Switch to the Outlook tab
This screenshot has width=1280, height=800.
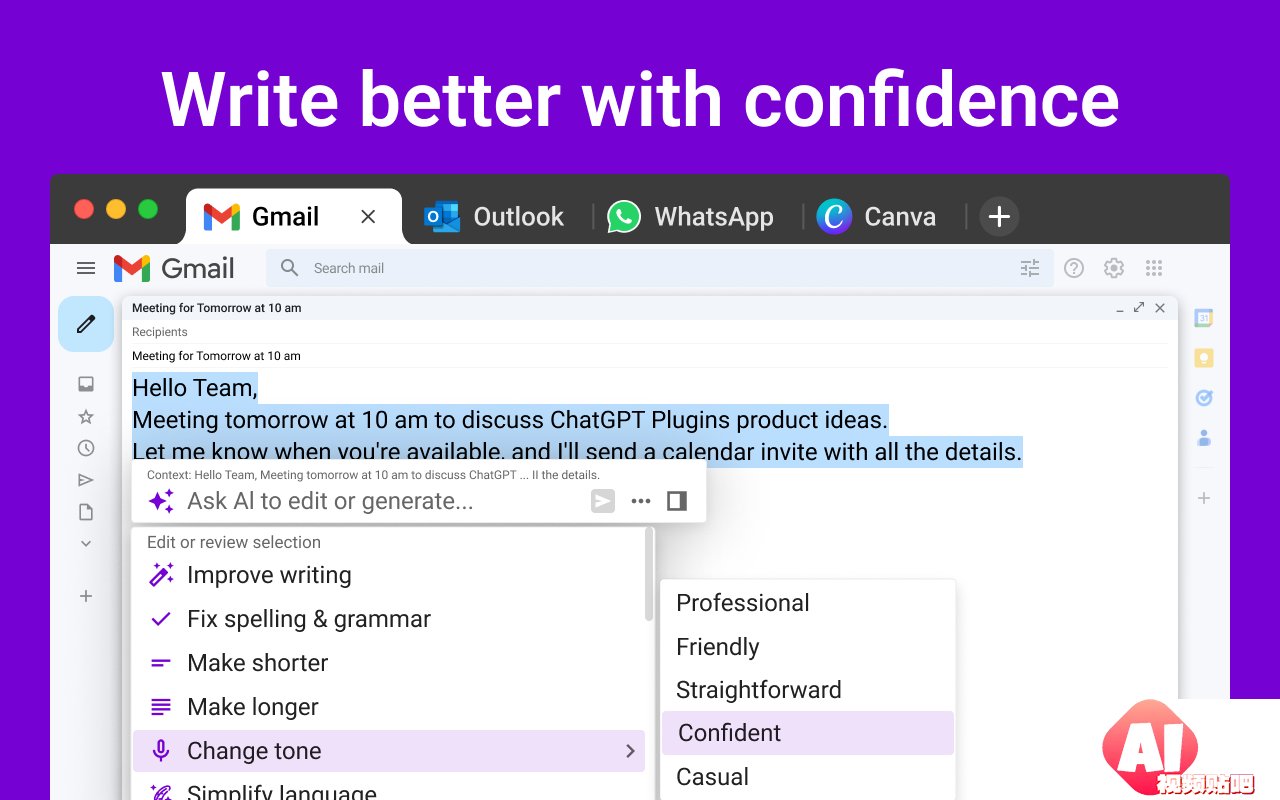[494, 217]
